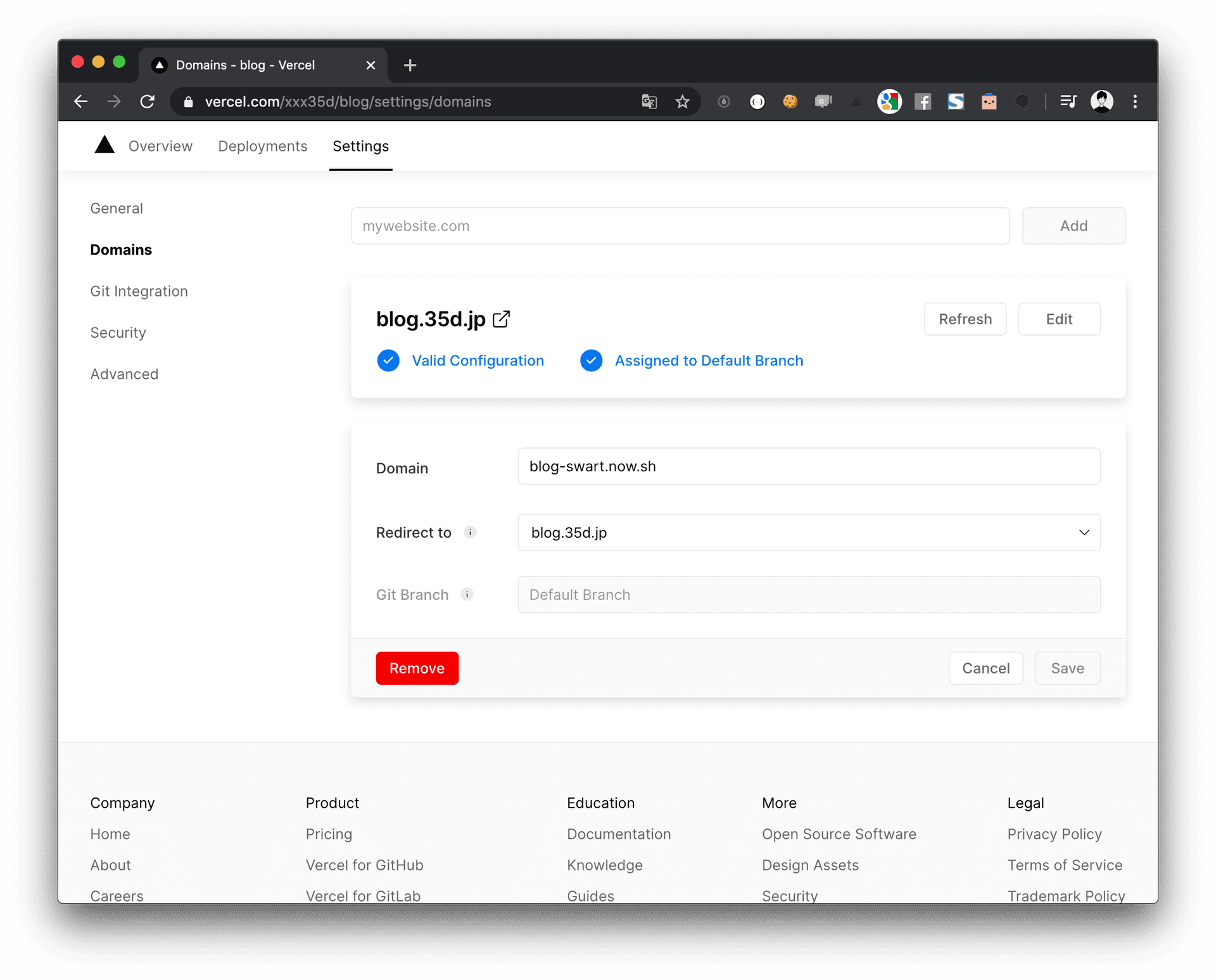The height and width of the screenshot is (980, 1216).
Task: Bookmark this page with star icon
Action: coord(682,101)
